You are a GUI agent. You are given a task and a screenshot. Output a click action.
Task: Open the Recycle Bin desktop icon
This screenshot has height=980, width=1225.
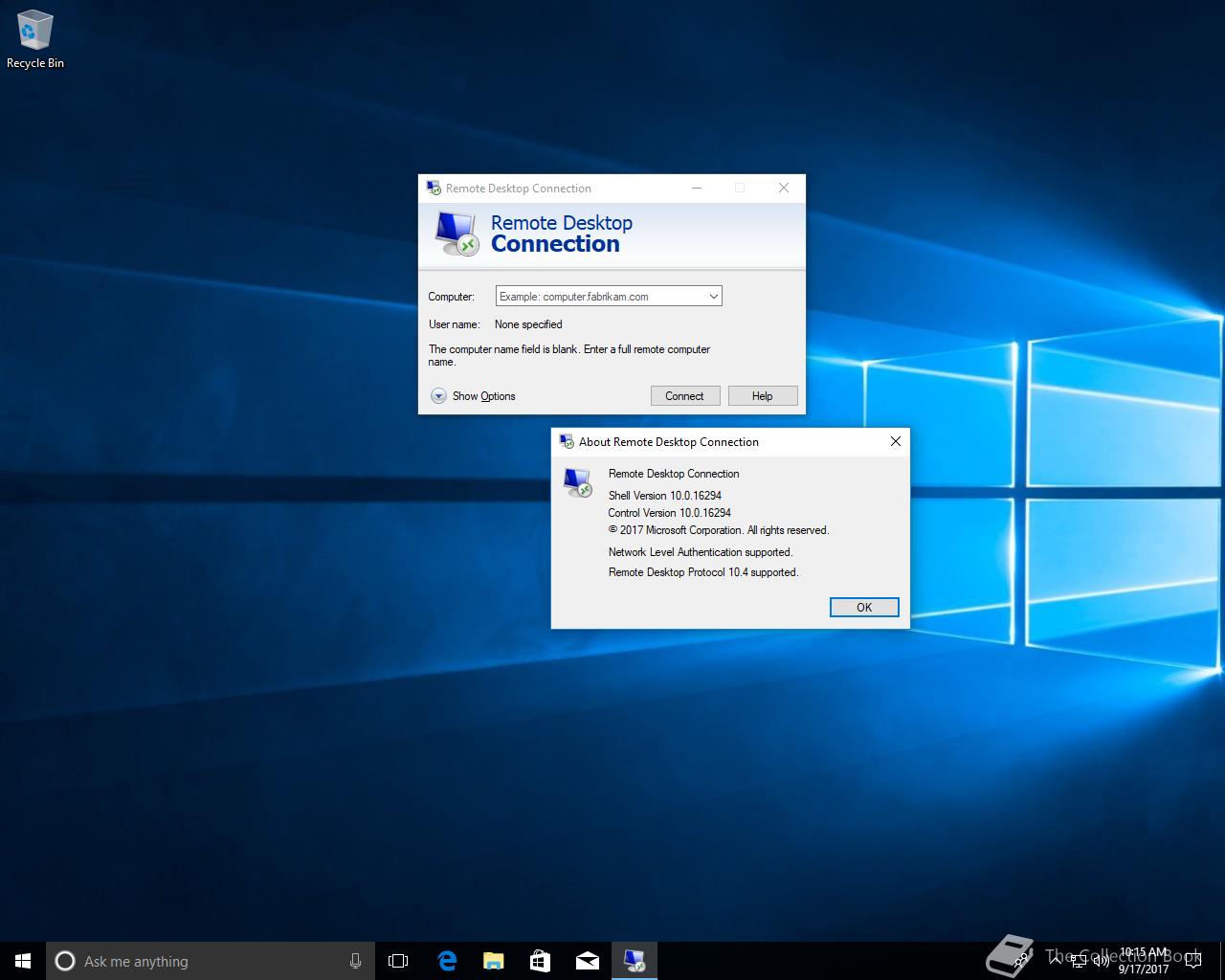point(35,40)
